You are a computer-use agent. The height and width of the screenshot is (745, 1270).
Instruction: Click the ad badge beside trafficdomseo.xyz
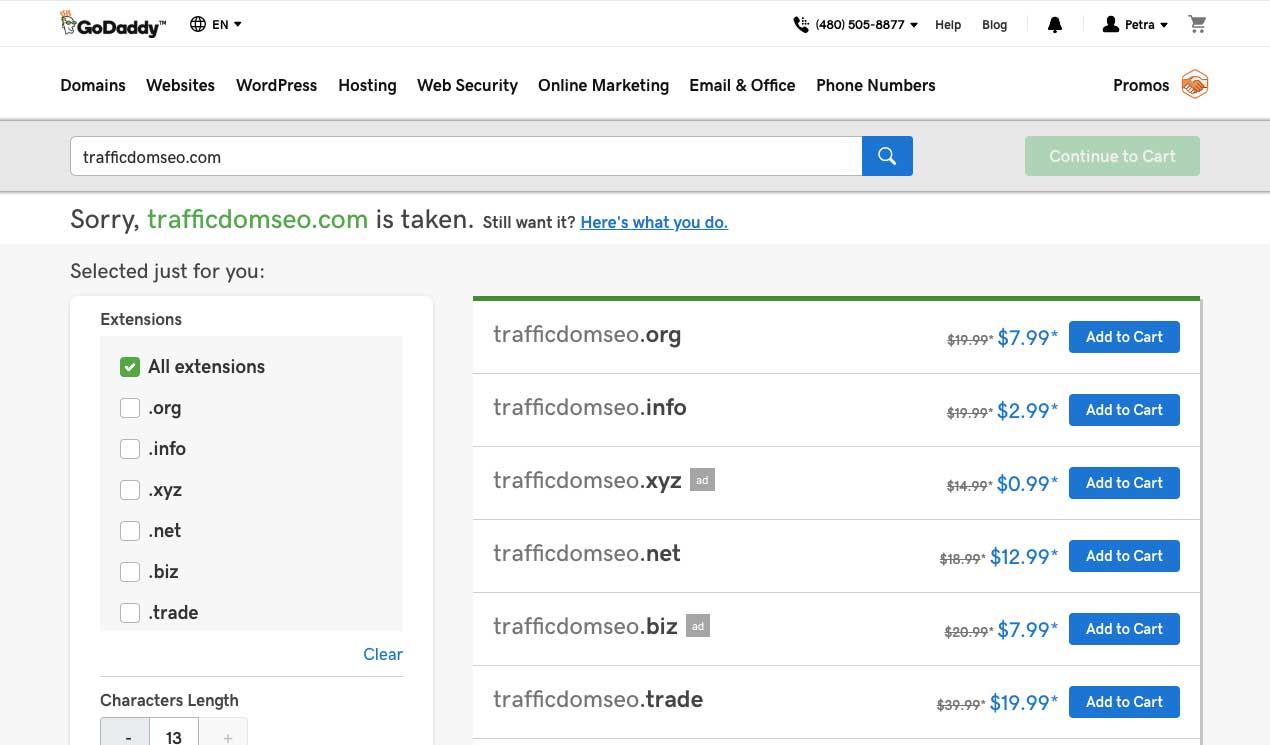click(x=702, y=480)
